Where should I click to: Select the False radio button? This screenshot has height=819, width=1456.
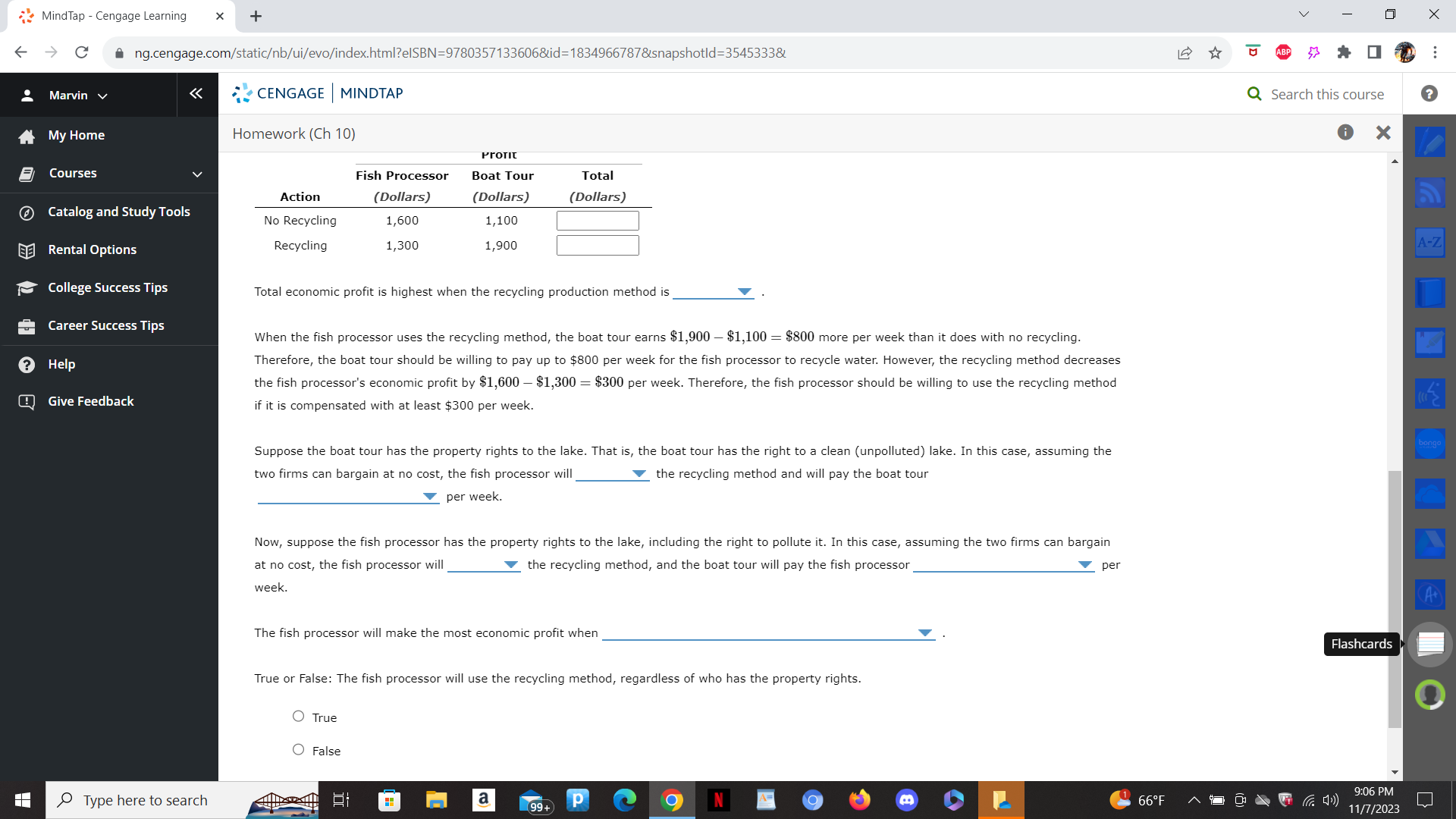(x=298, y=748)
